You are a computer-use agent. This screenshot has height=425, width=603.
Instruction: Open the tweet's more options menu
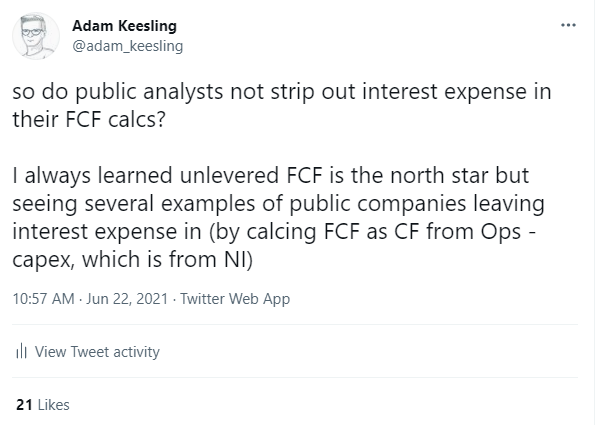click(x=568, y=24)
